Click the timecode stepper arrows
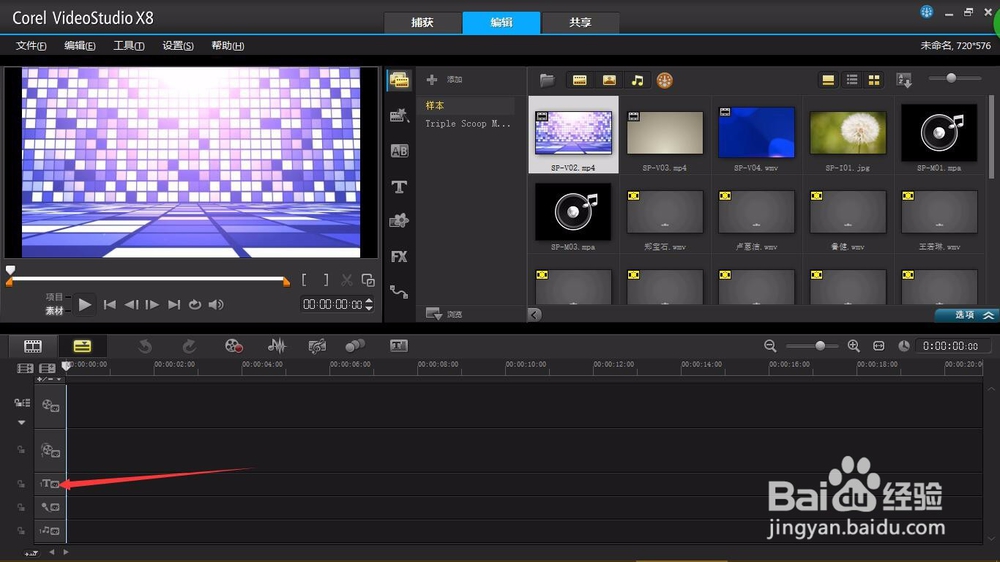The image size is (1000, 562). coord(369,304)
